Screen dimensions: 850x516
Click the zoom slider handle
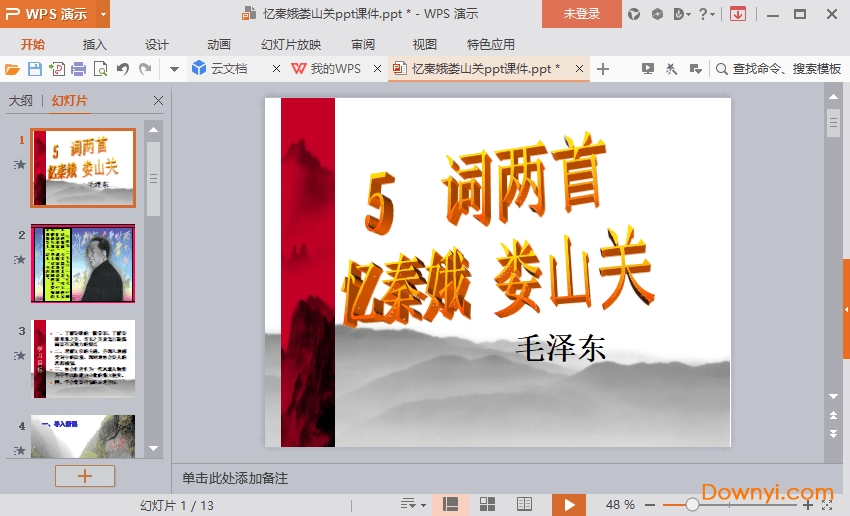pos(692,505)
